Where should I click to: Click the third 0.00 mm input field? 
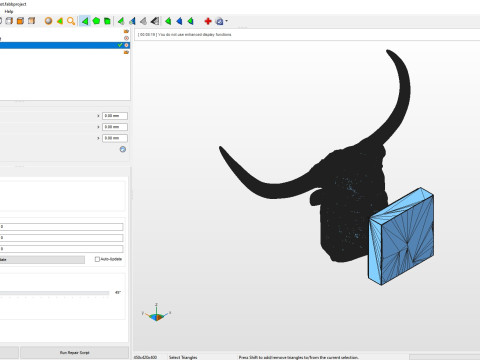(x=115, y=138)
